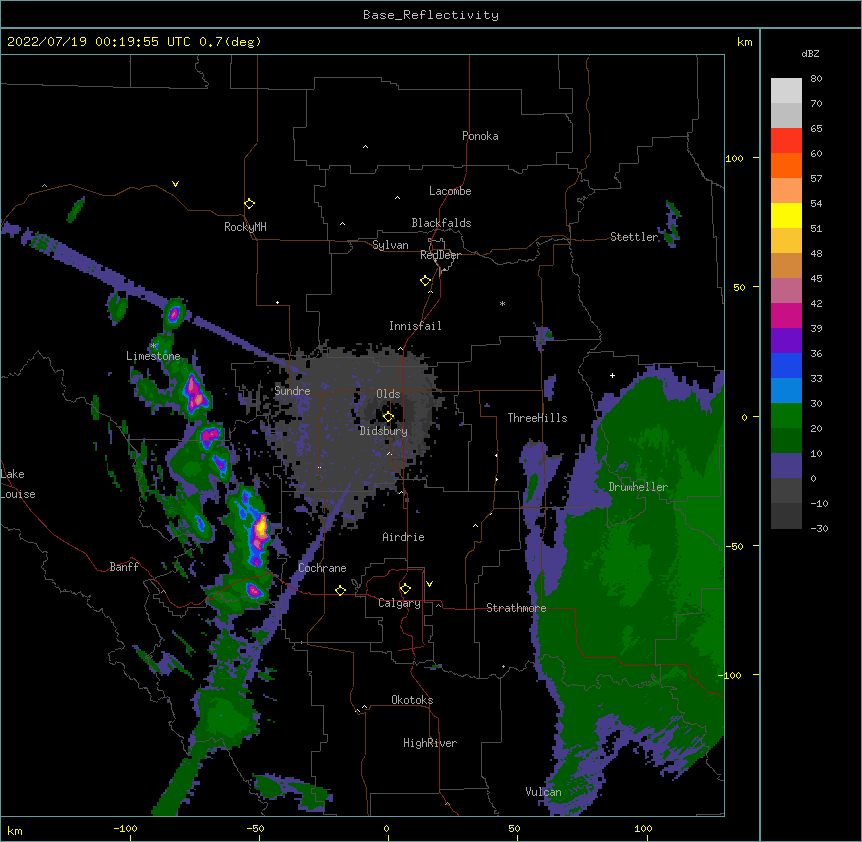
Task: Click the dBZ legend heading
Action: (x=810, y=54)
